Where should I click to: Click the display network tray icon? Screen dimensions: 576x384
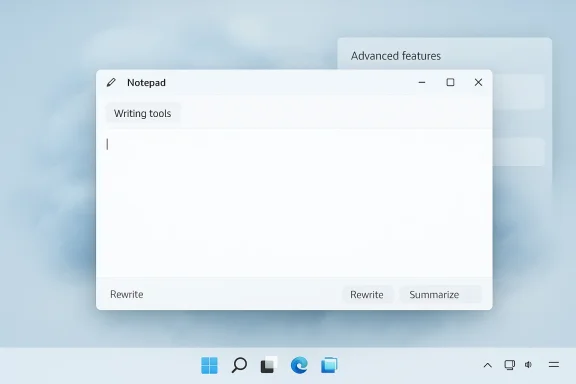(510, 365)
